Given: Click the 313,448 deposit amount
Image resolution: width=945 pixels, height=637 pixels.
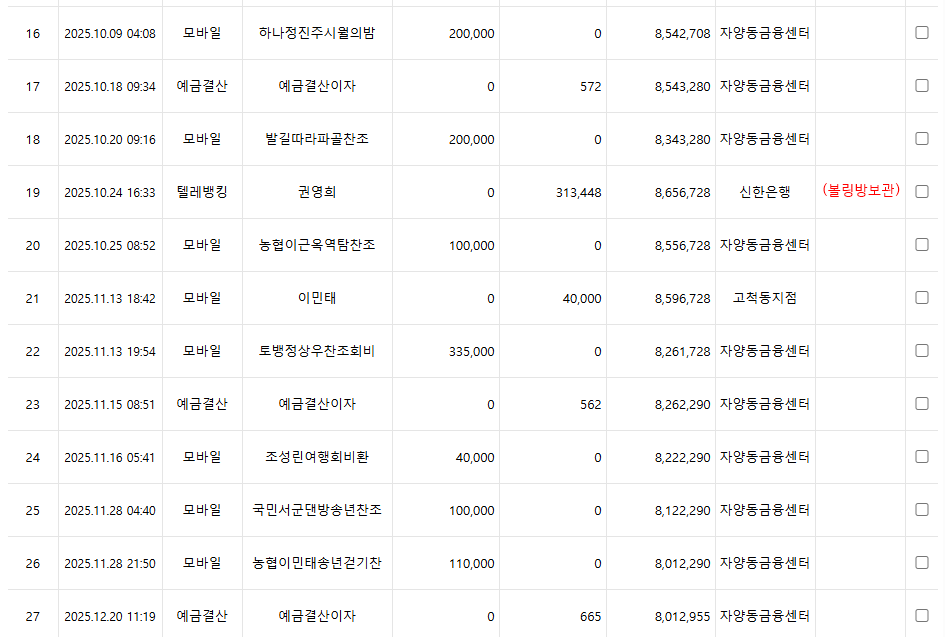Looking at the screenshot, I should [x=578, y=192].
